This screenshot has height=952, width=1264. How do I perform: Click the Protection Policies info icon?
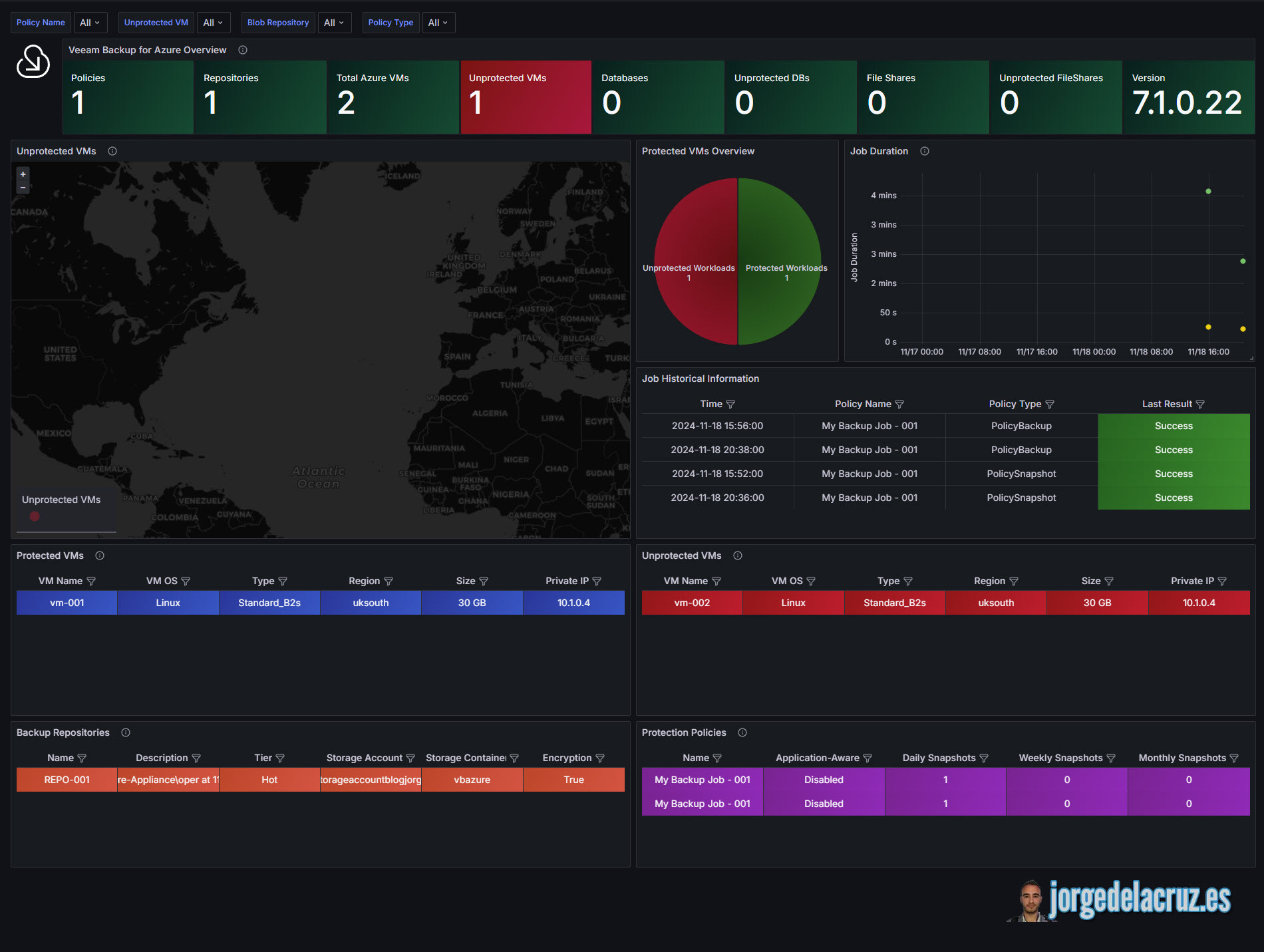[x=742, y=732]
